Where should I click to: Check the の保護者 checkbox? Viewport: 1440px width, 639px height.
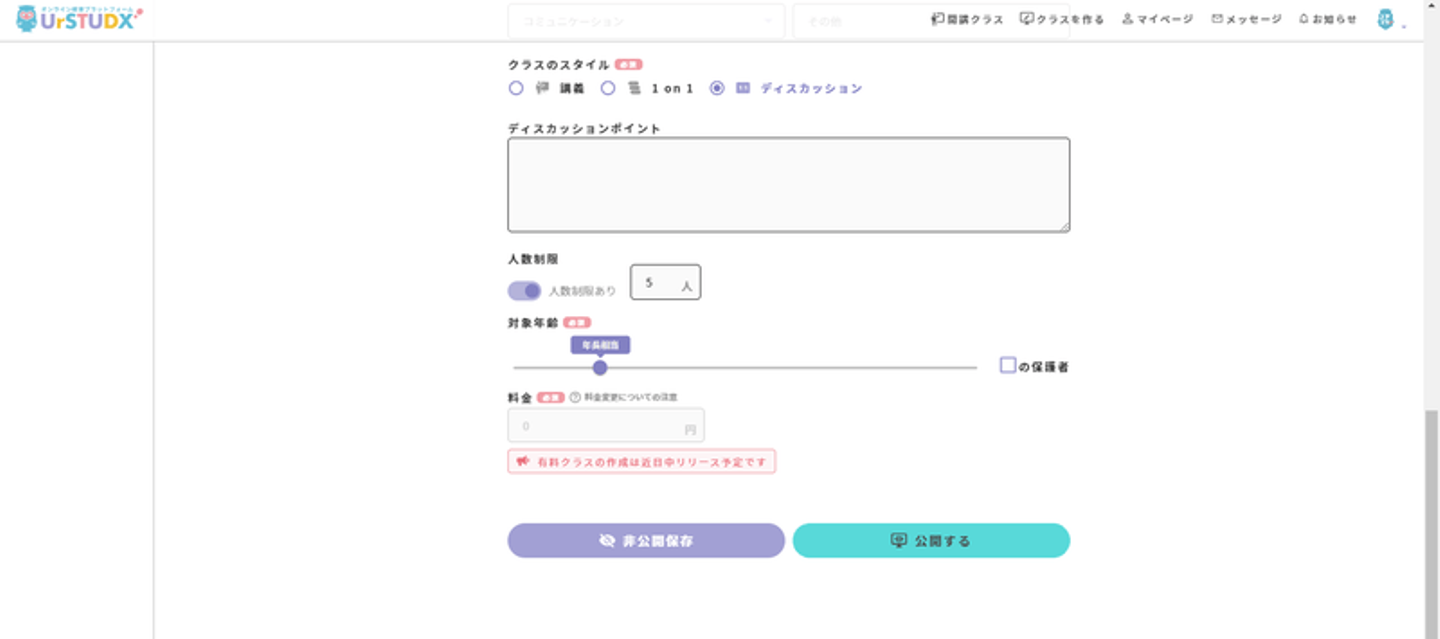(1008, 365)
